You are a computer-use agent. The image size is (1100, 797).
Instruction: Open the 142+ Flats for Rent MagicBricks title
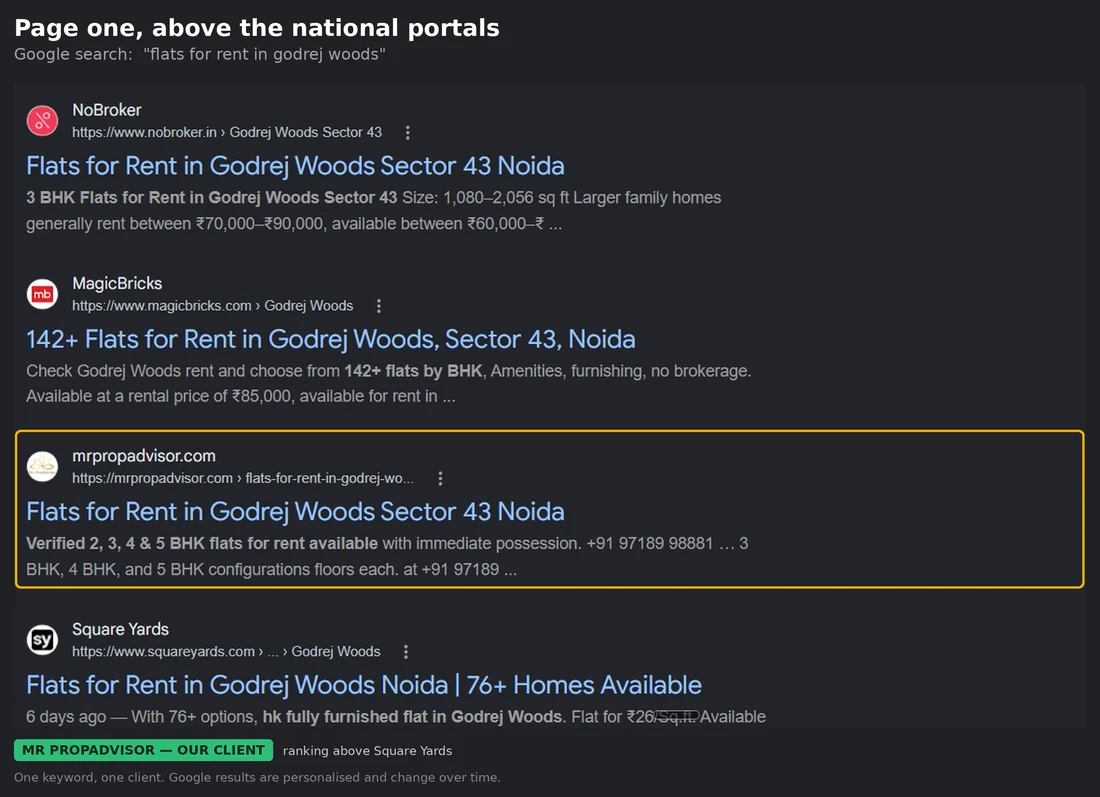click(x=331, y=340)
